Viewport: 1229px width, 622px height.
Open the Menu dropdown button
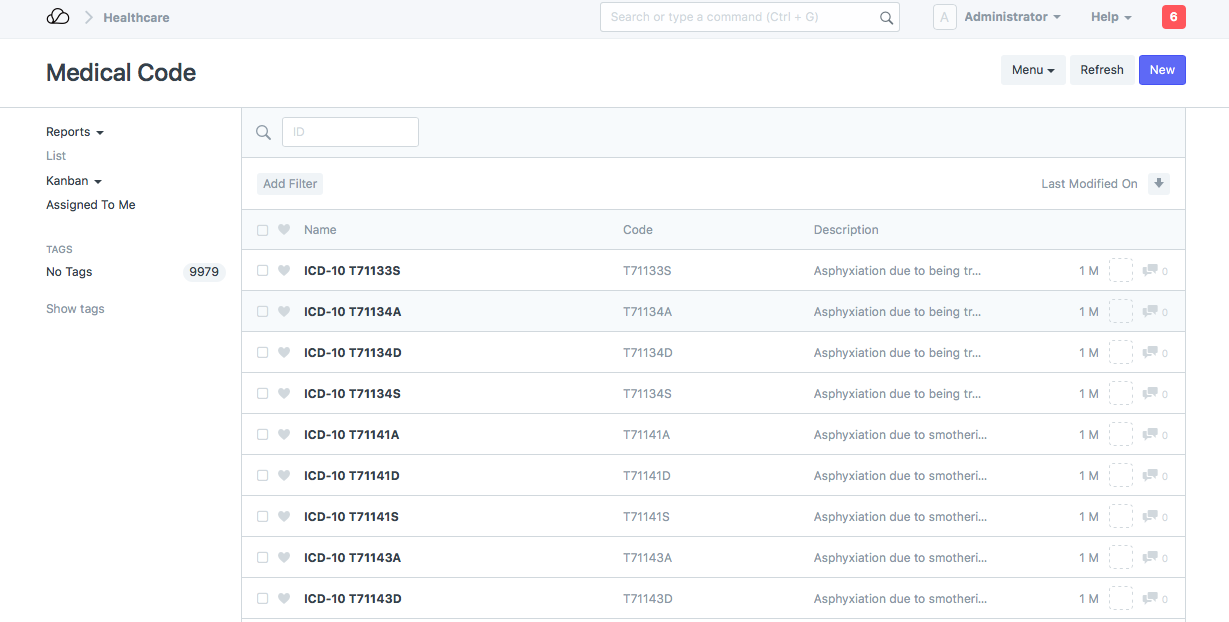coord(1033,70)
